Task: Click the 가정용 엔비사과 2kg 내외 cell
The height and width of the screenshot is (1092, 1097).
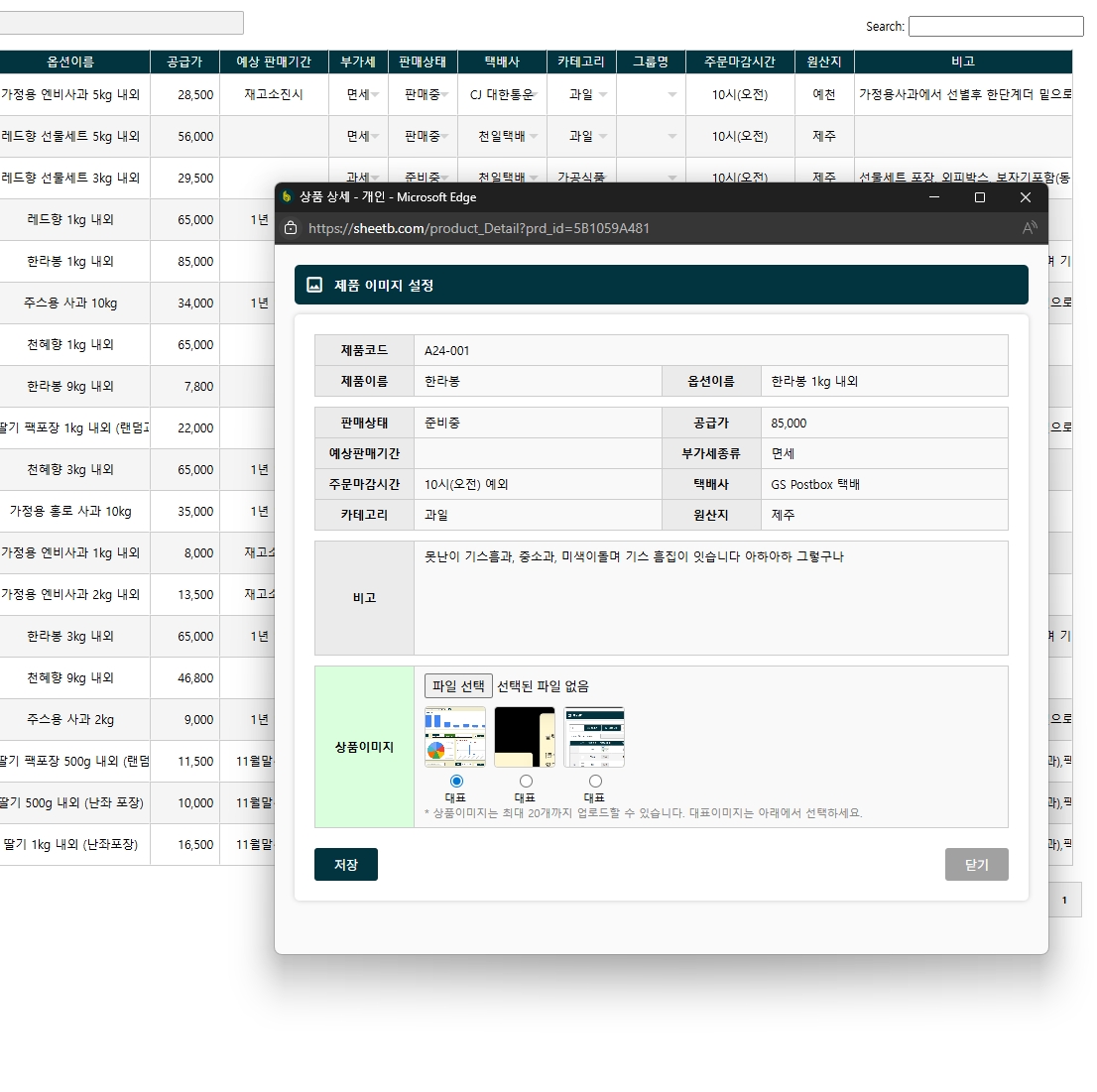Action: (x=70, y=595)
